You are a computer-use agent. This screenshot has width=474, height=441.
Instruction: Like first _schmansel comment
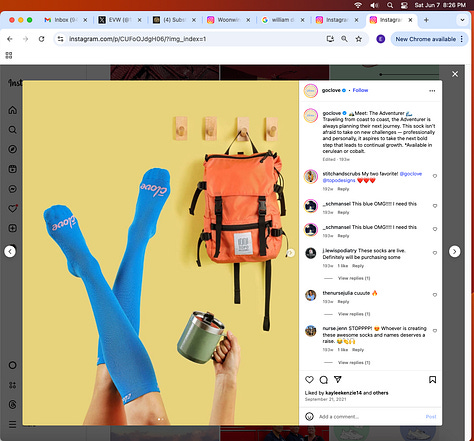tap(435, 206)
